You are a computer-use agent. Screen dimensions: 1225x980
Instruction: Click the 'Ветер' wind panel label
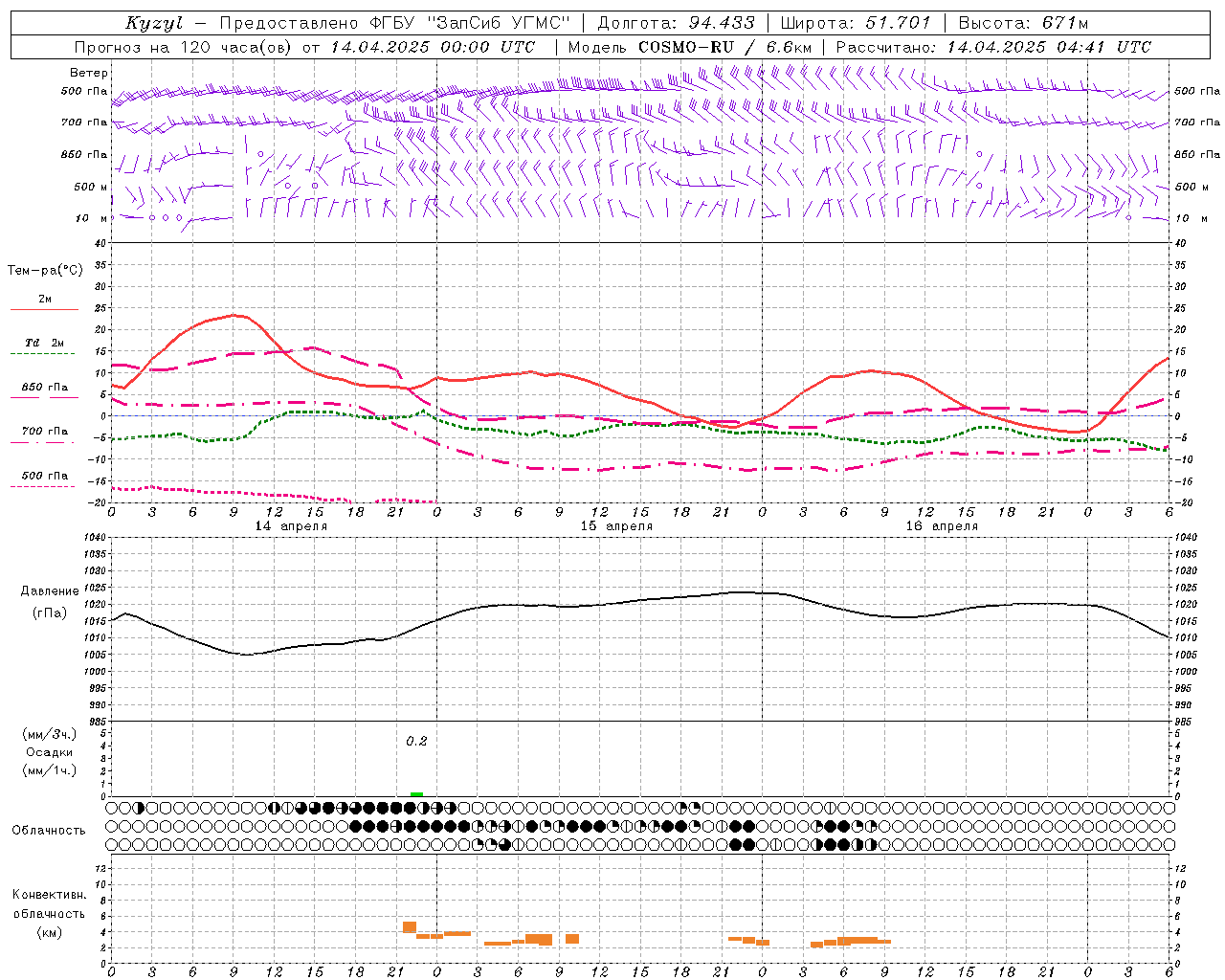point(89,73)
